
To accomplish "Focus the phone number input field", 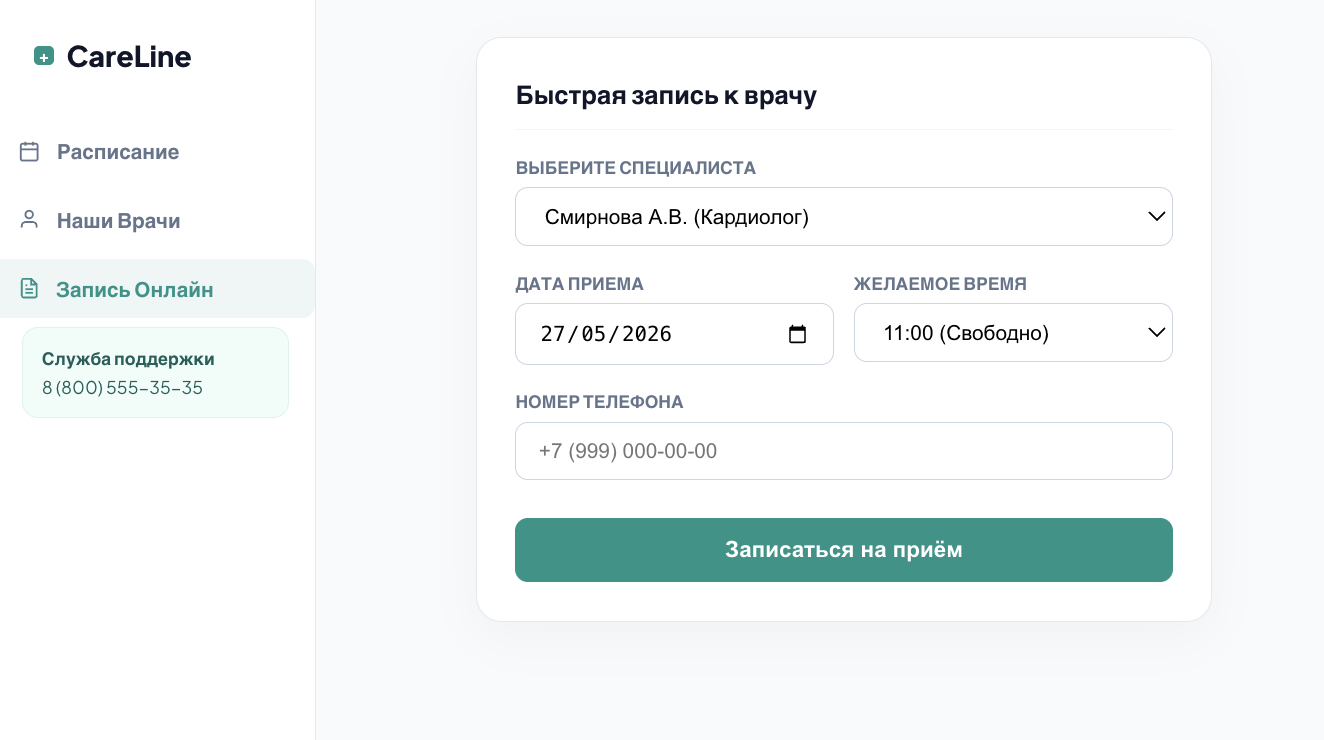I will pos(844,451).
